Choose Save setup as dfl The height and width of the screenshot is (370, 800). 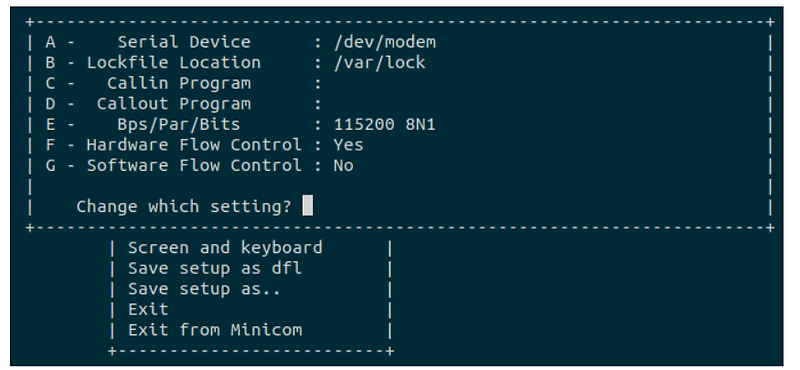click(215, 268)
